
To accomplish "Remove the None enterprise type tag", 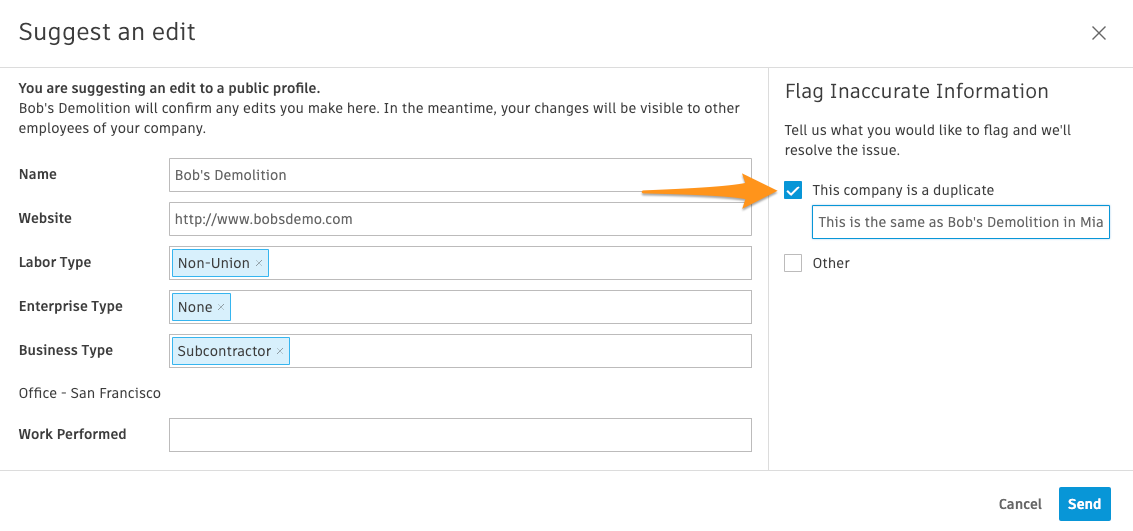I will coord(221,307).
